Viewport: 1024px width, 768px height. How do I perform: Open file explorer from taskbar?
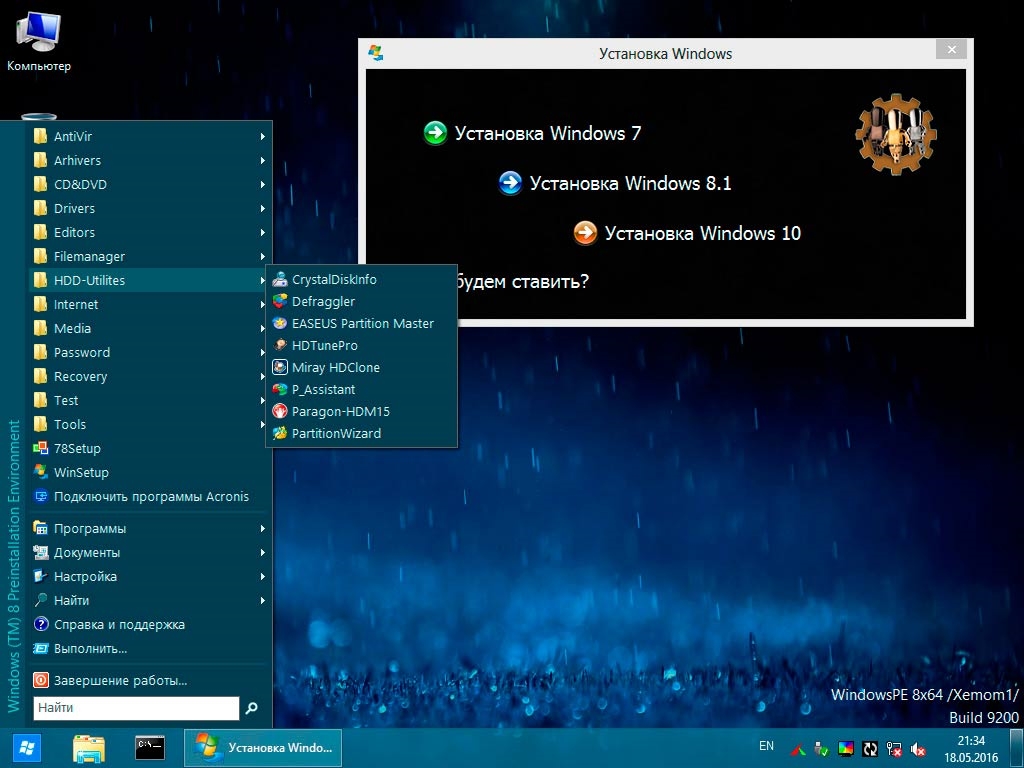89,748
